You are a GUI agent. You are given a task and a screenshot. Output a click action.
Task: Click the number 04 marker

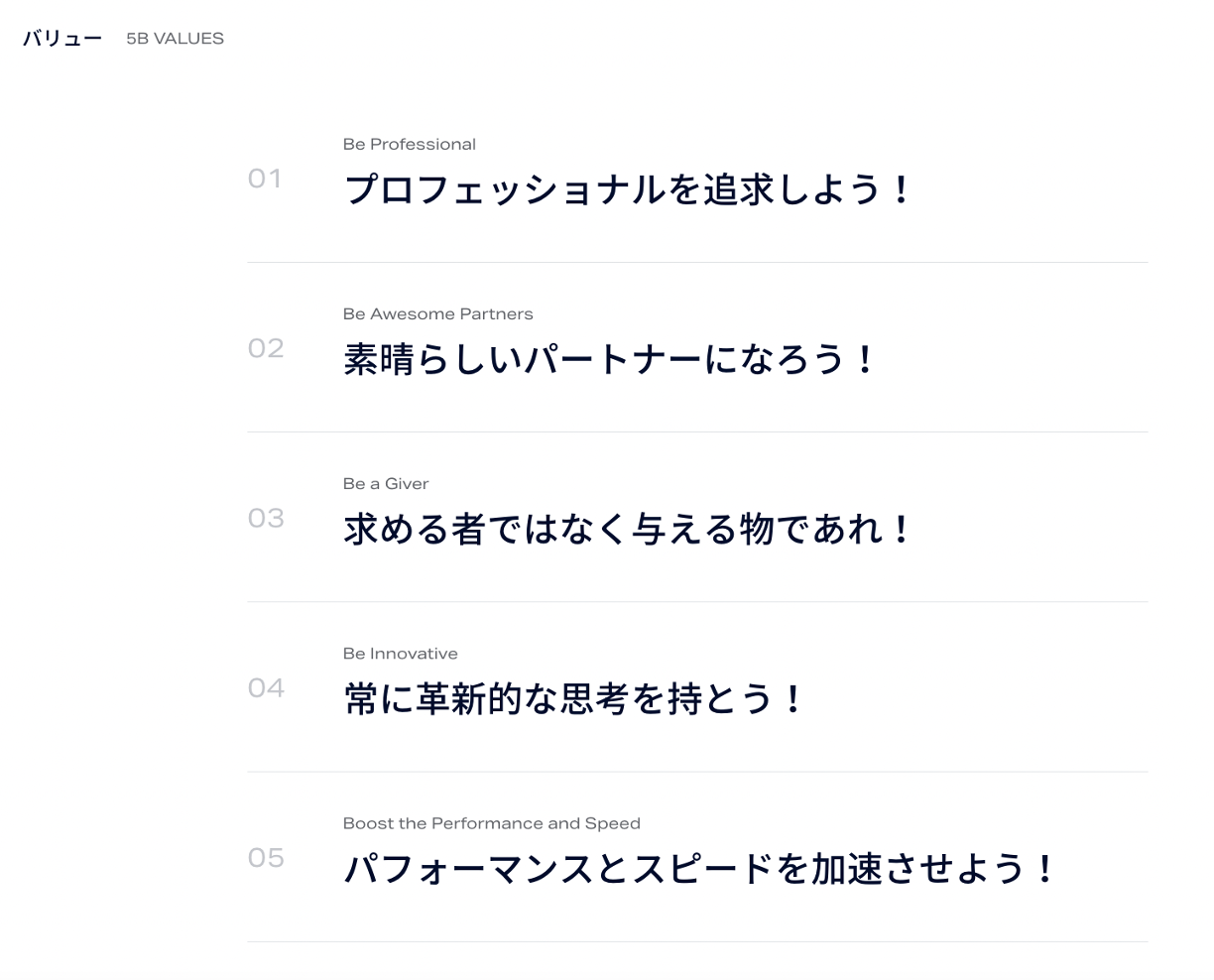click(x=266, y=687)
